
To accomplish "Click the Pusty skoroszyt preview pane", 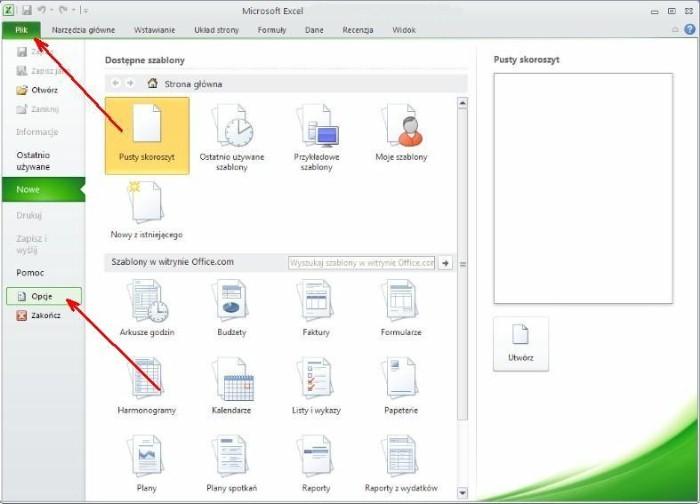I will pos(583,188).
